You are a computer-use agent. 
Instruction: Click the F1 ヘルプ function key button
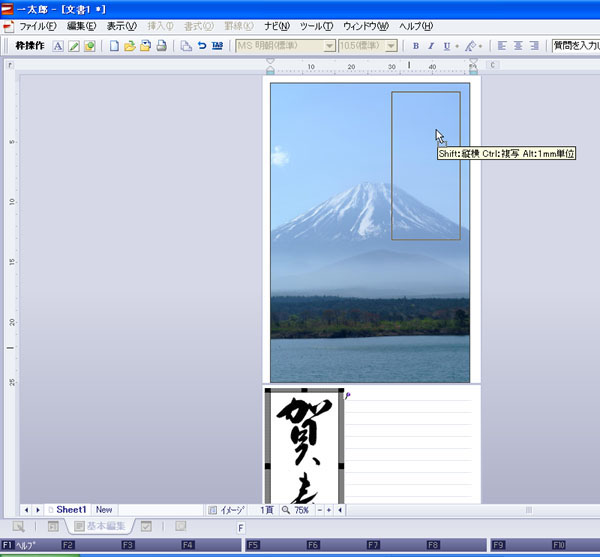pyautogui.click(x=20, y=545)
